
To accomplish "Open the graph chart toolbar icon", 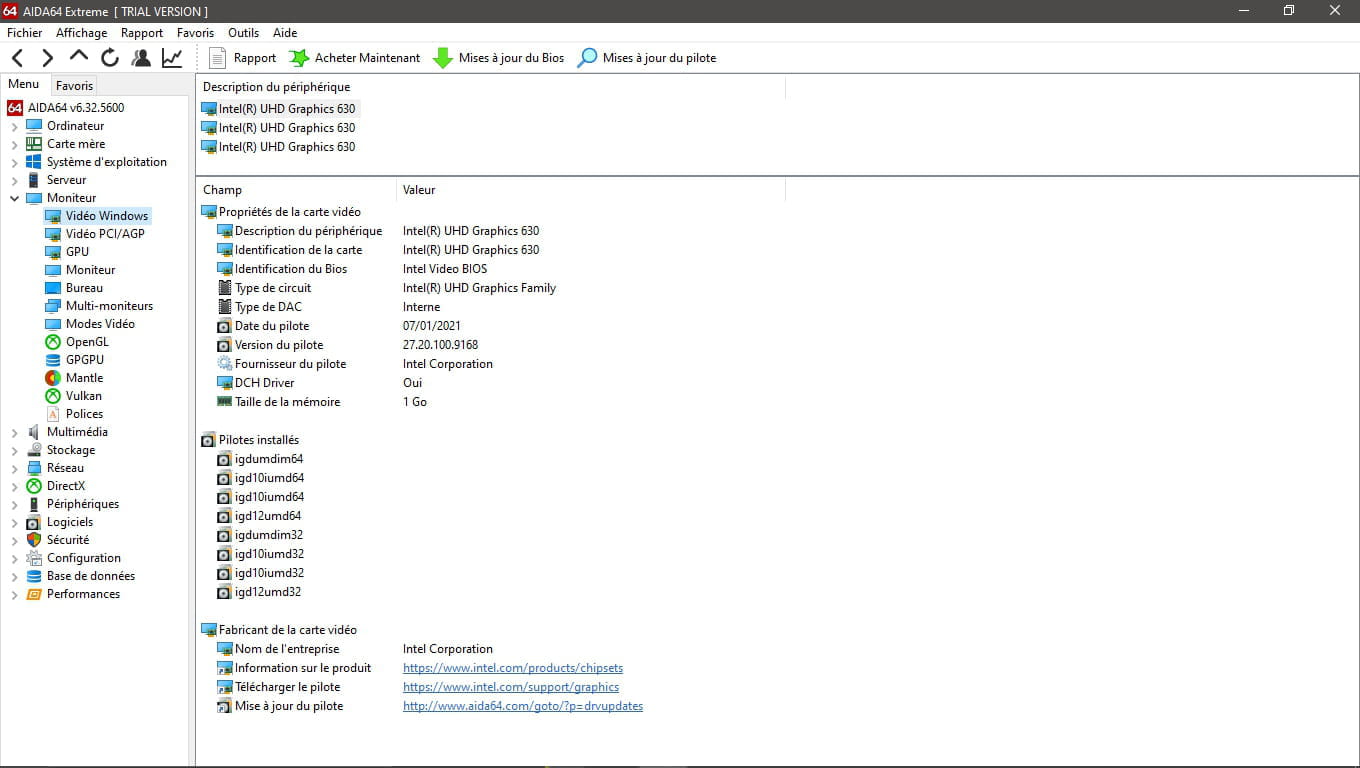I will pyautogui.click(x=172, y=58).
